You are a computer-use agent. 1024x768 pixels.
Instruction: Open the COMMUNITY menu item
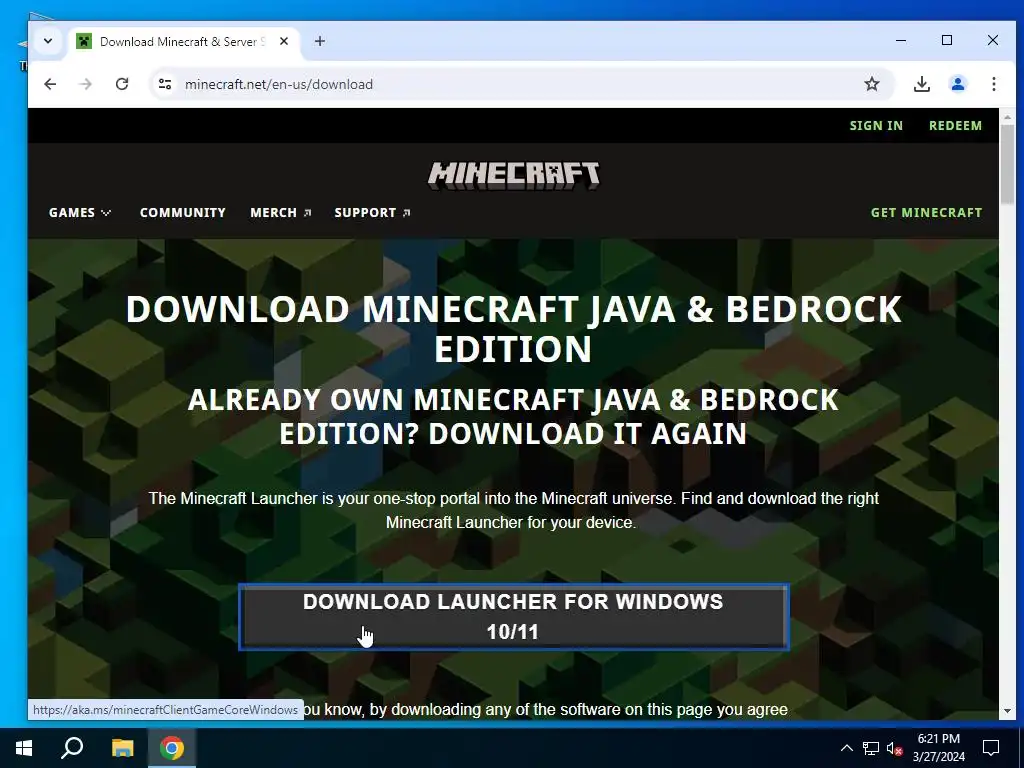point(183,213)
